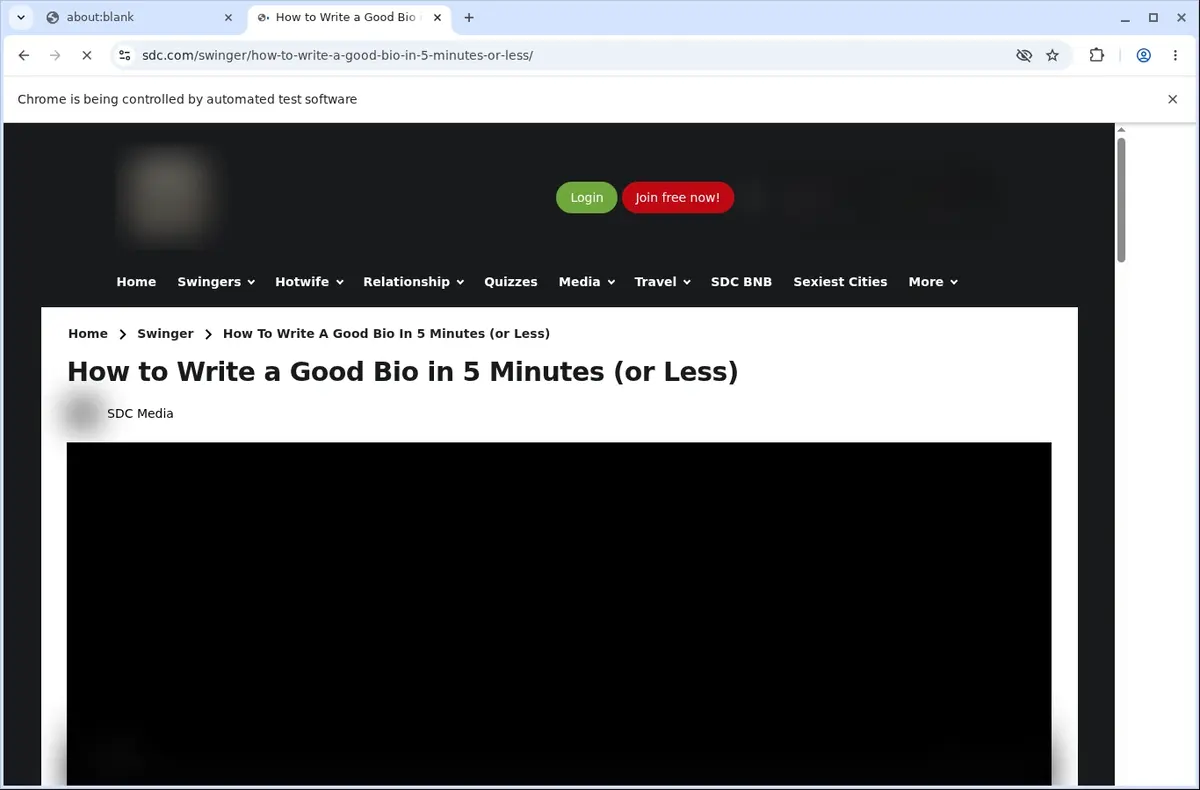Open Chrome three-dot menu
Image resolution: width=1200 pixels, height=790 pixels.
pos(1175,56)
